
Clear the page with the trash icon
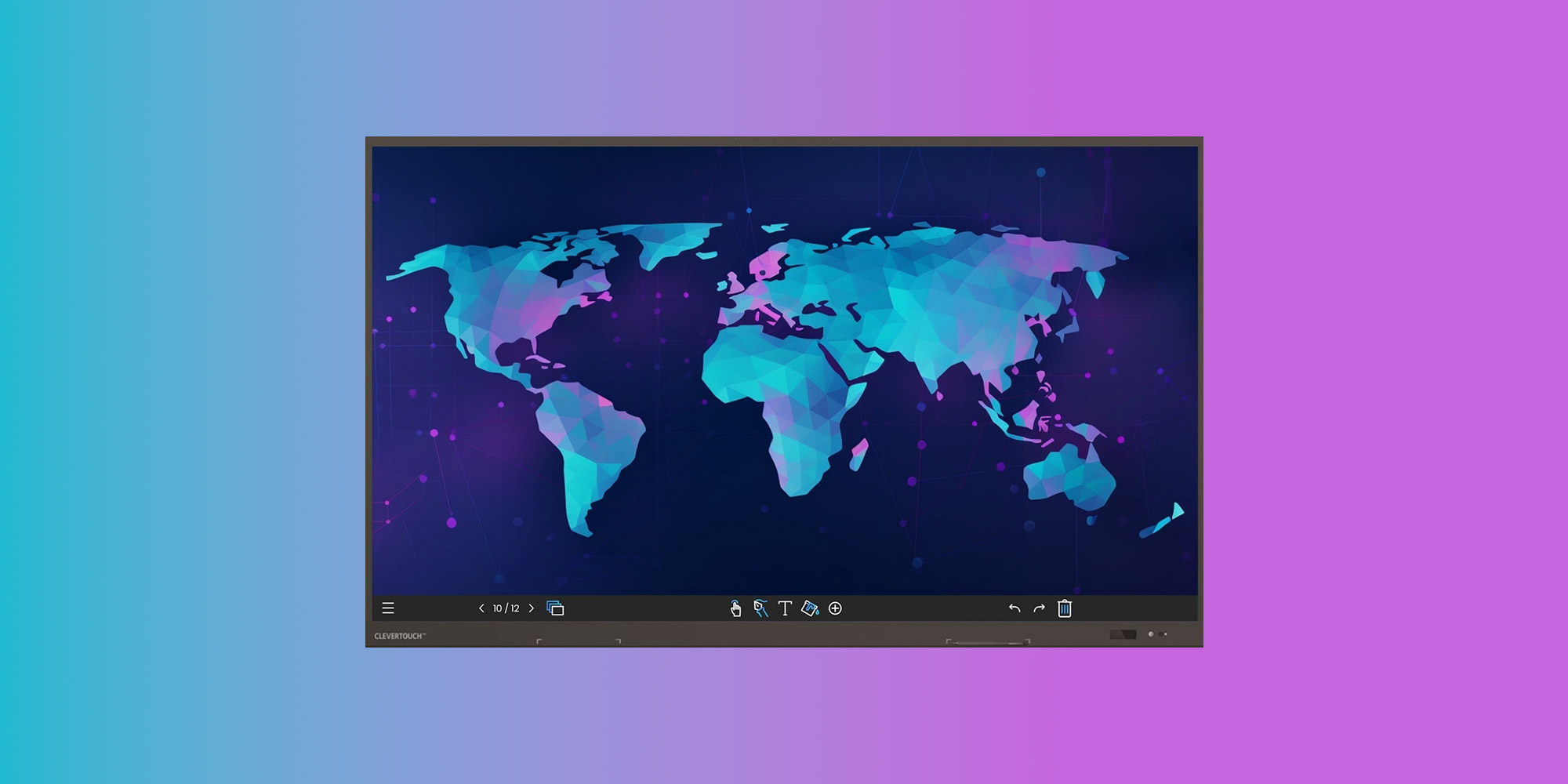pos(1064,608)
